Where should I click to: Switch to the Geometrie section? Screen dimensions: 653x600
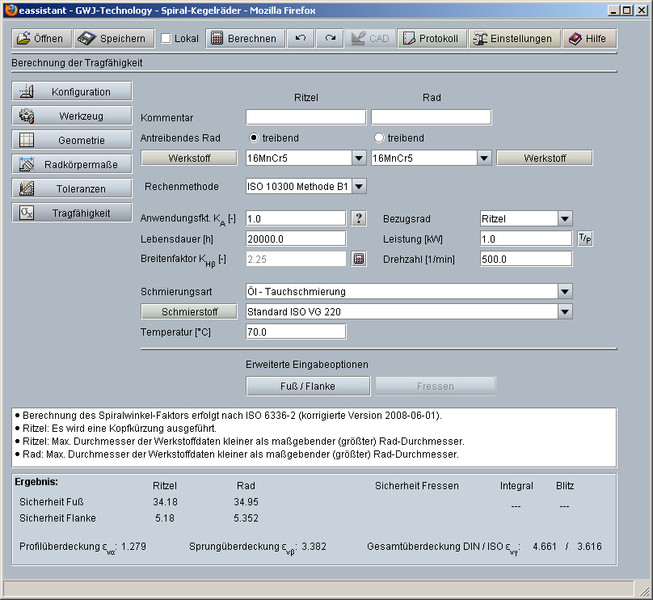coord(73,140)
